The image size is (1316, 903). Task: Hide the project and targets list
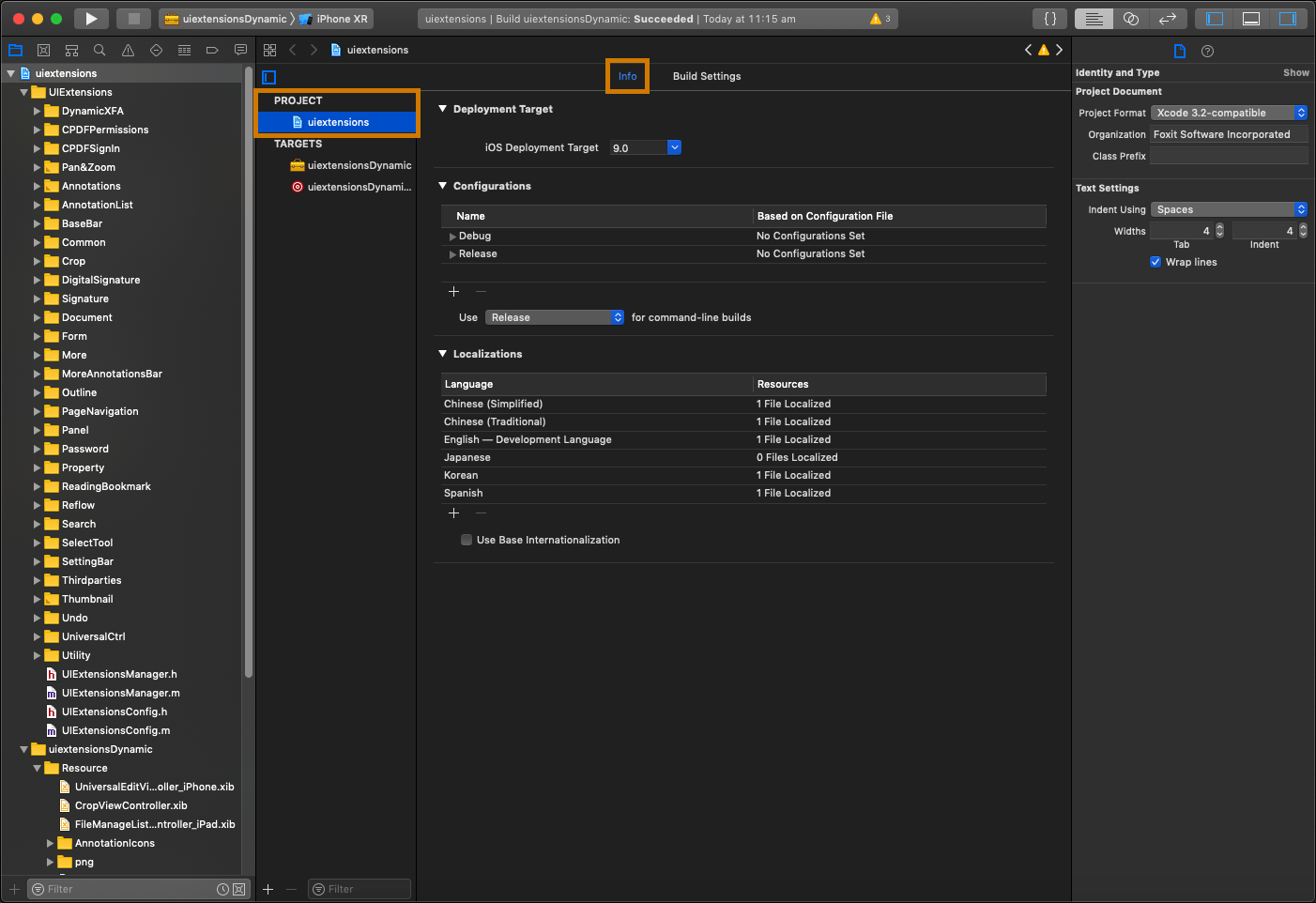(x=269, y=77)
